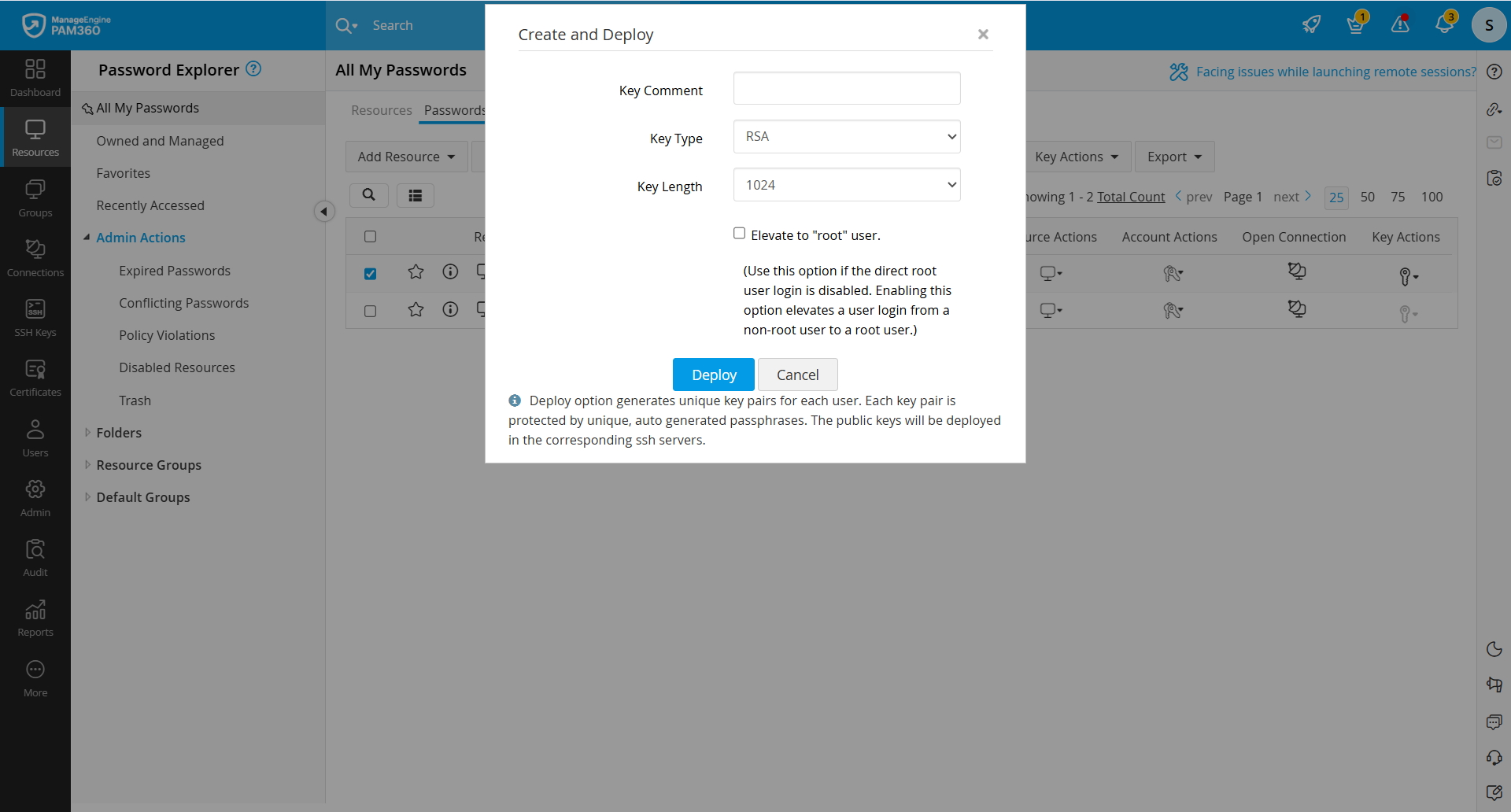Switch to the Resources tab
The width and height of the screenshot is (1511, 812).
pos(382,110)
